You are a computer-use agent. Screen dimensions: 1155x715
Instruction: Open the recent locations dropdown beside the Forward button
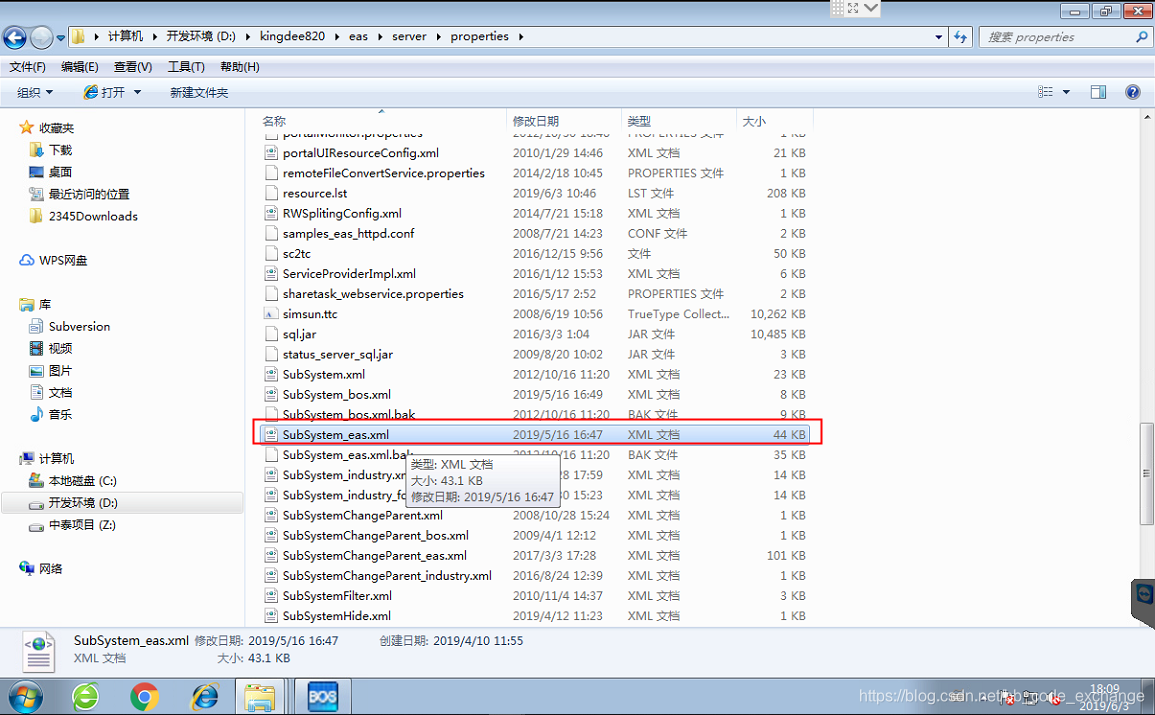[x=60, y=38]
